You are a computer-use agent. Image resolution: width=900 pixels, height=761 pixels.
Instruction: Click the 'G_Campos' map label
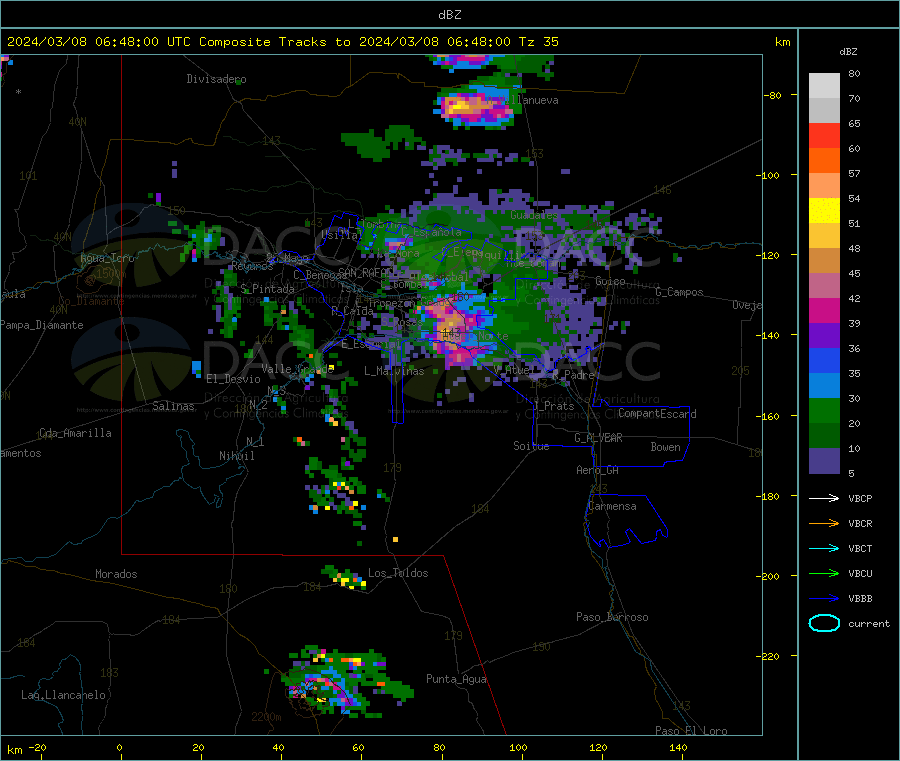679,292
